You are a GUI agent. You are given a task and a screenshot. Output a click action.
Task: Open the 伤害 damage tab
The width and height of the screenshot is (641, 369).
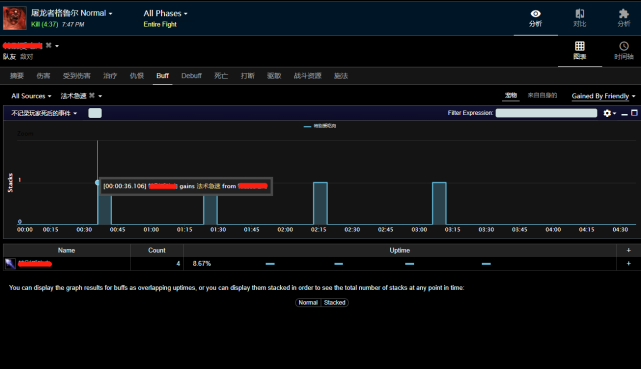point(43,76)
